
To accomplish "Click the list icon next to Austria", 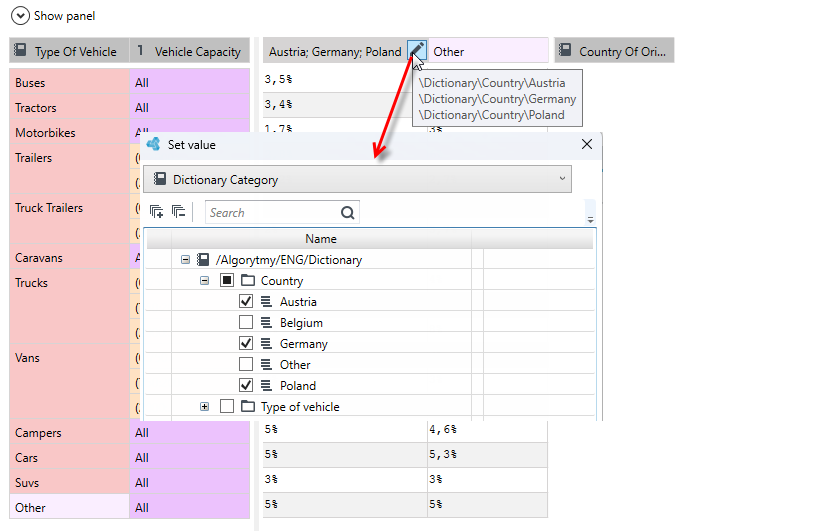I will [266, 301].
